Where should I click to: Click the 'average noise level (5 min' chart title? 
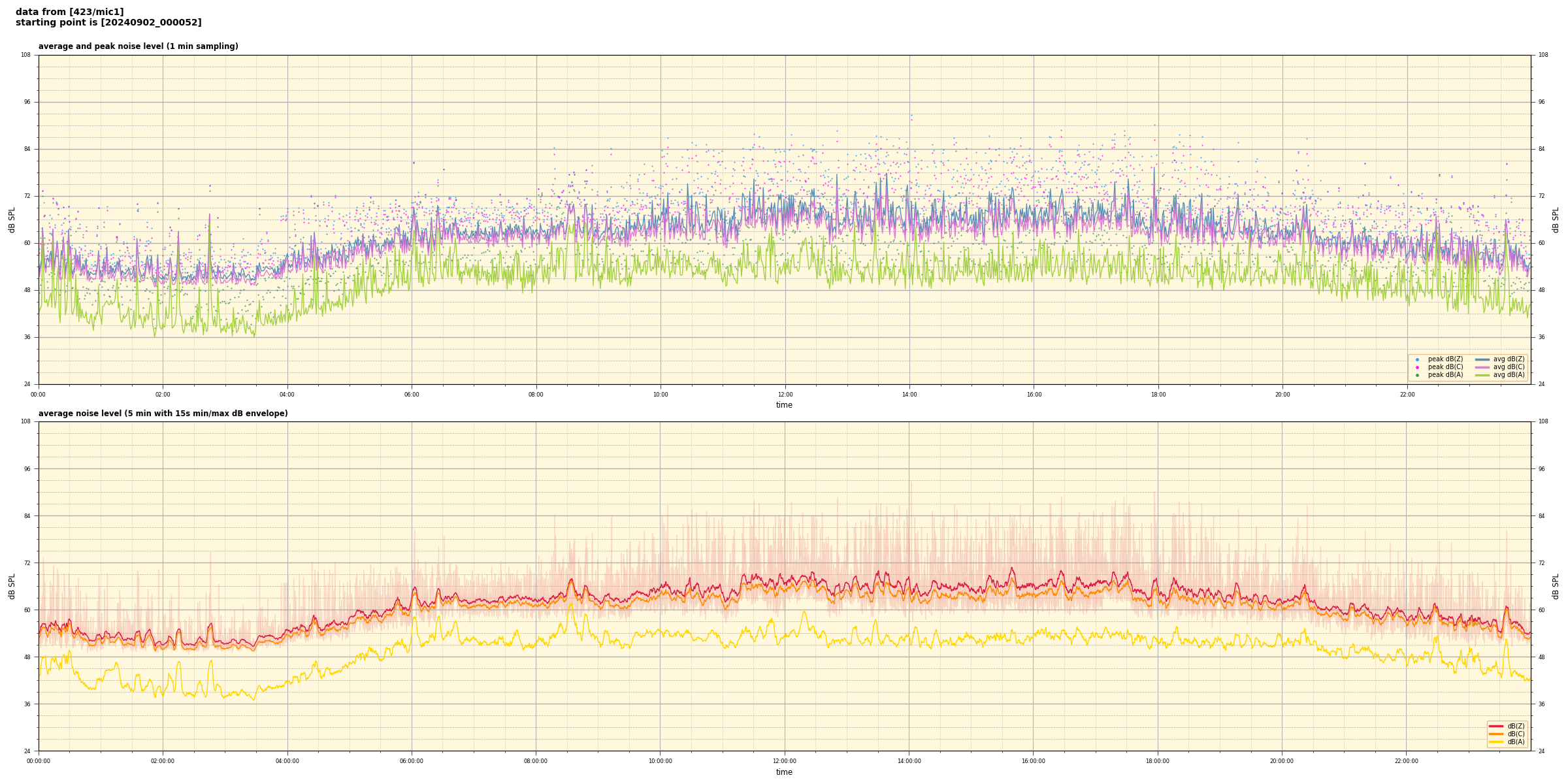(x=163, y=414)
